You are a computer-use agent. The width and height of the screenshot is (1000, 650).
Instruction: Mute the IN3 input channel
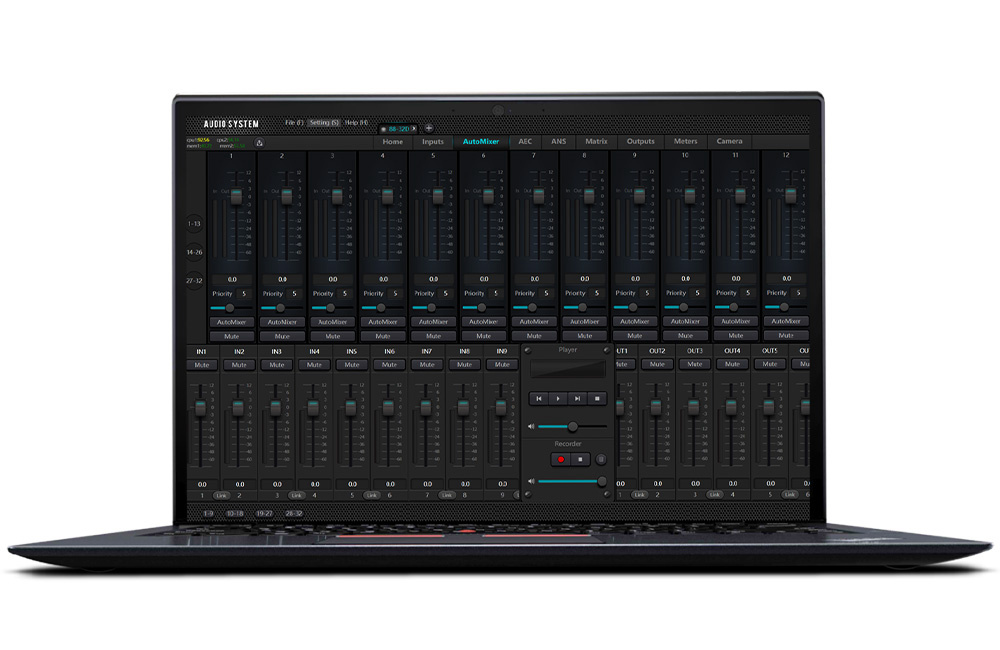[x=276, y=365]
